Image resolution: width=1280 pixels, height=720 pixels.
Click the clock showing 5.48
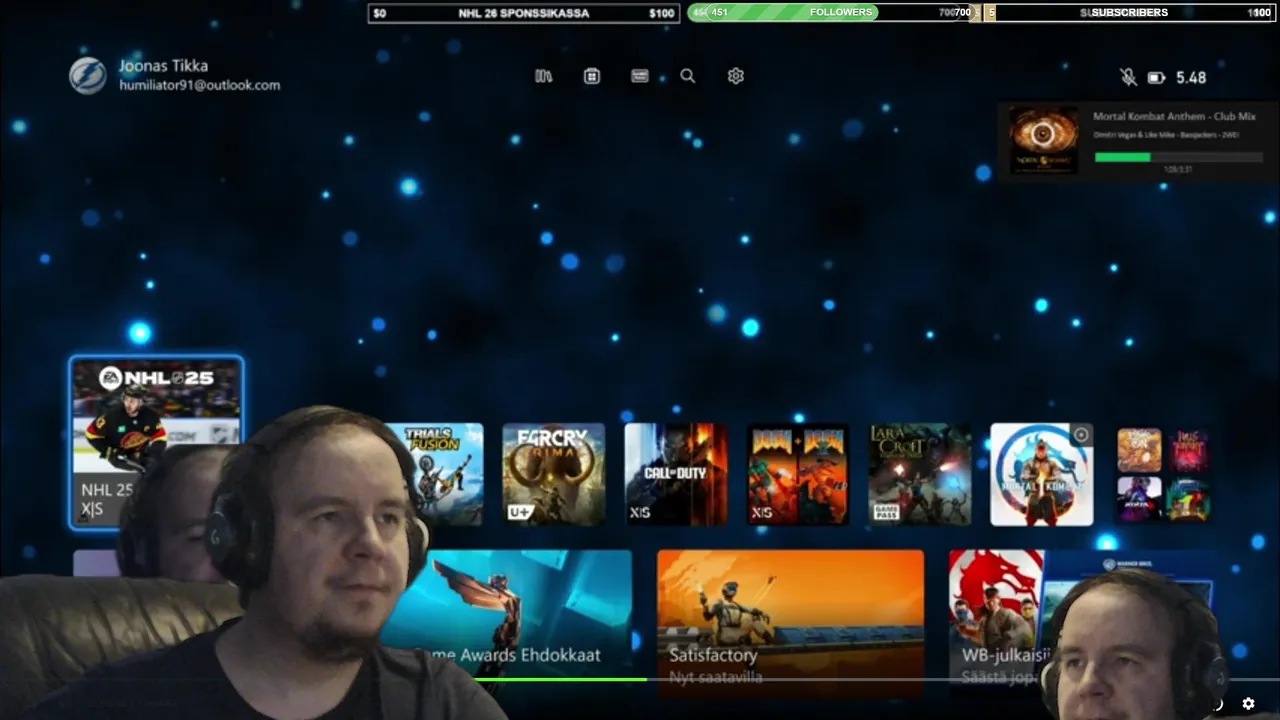[1191, 77]
